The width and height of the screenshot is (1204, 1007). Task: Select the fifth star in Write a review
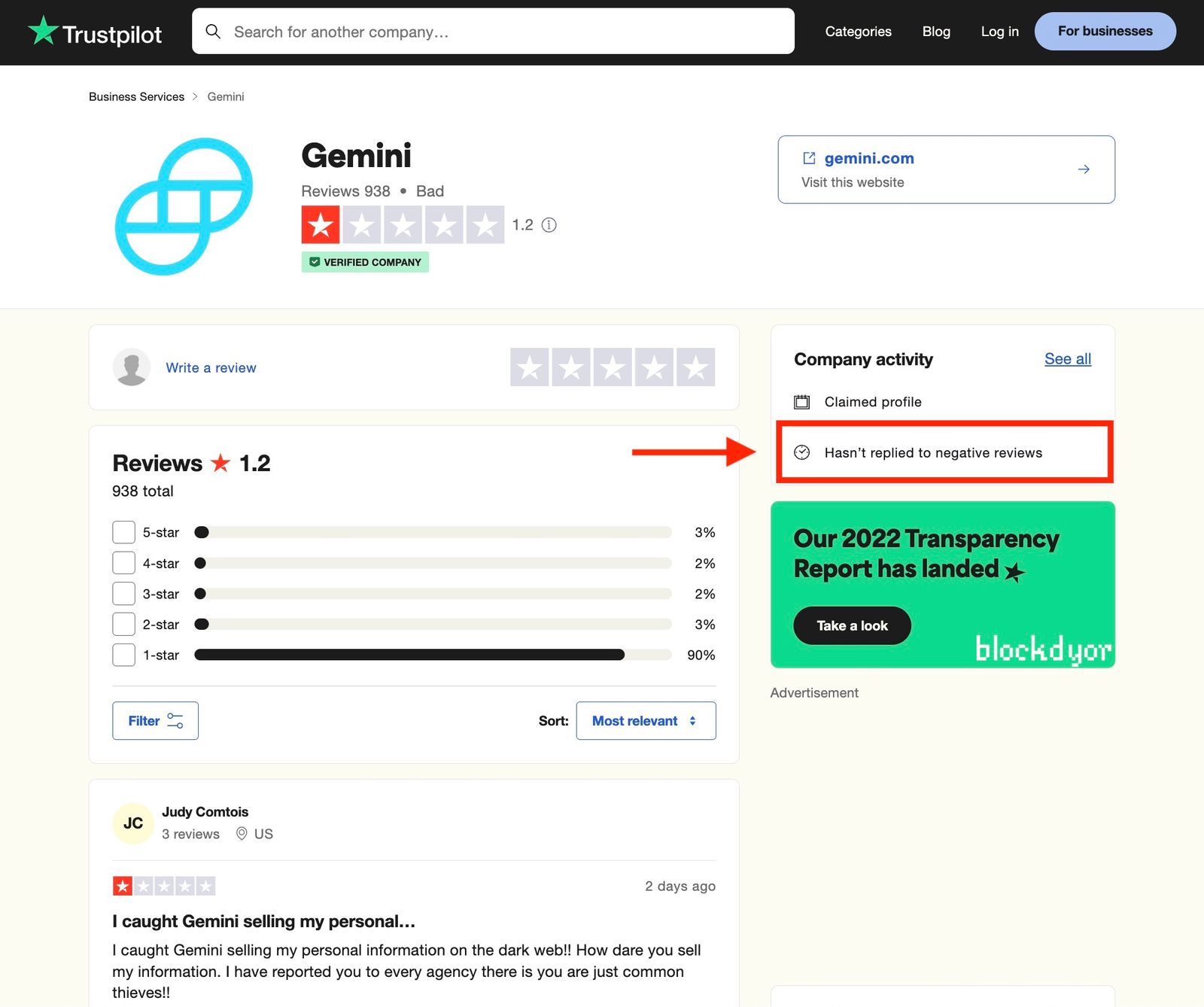[695, 367]
